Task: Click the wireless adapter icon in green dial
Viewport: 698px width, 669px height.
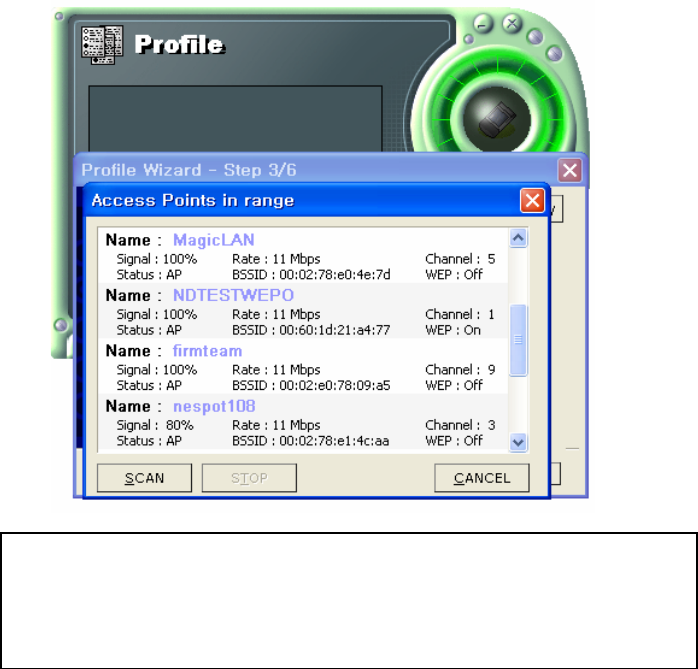Action: 497,119
